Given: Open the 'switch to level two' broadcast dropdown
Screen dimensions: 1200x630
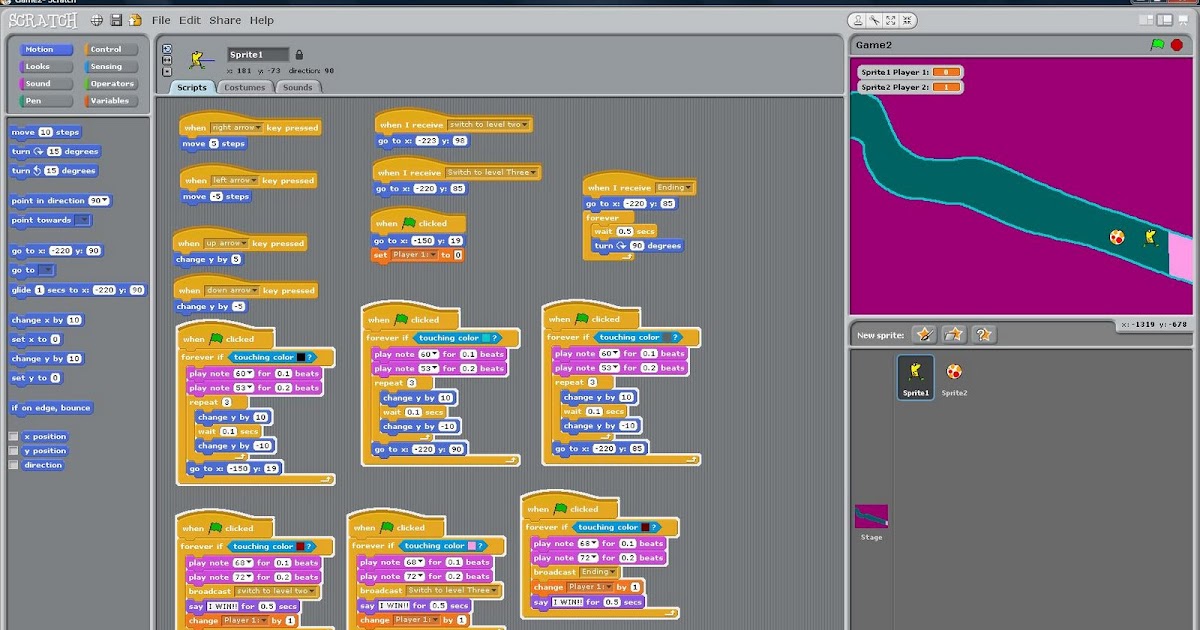Looking at the screenshot, I should pos(525,123).
